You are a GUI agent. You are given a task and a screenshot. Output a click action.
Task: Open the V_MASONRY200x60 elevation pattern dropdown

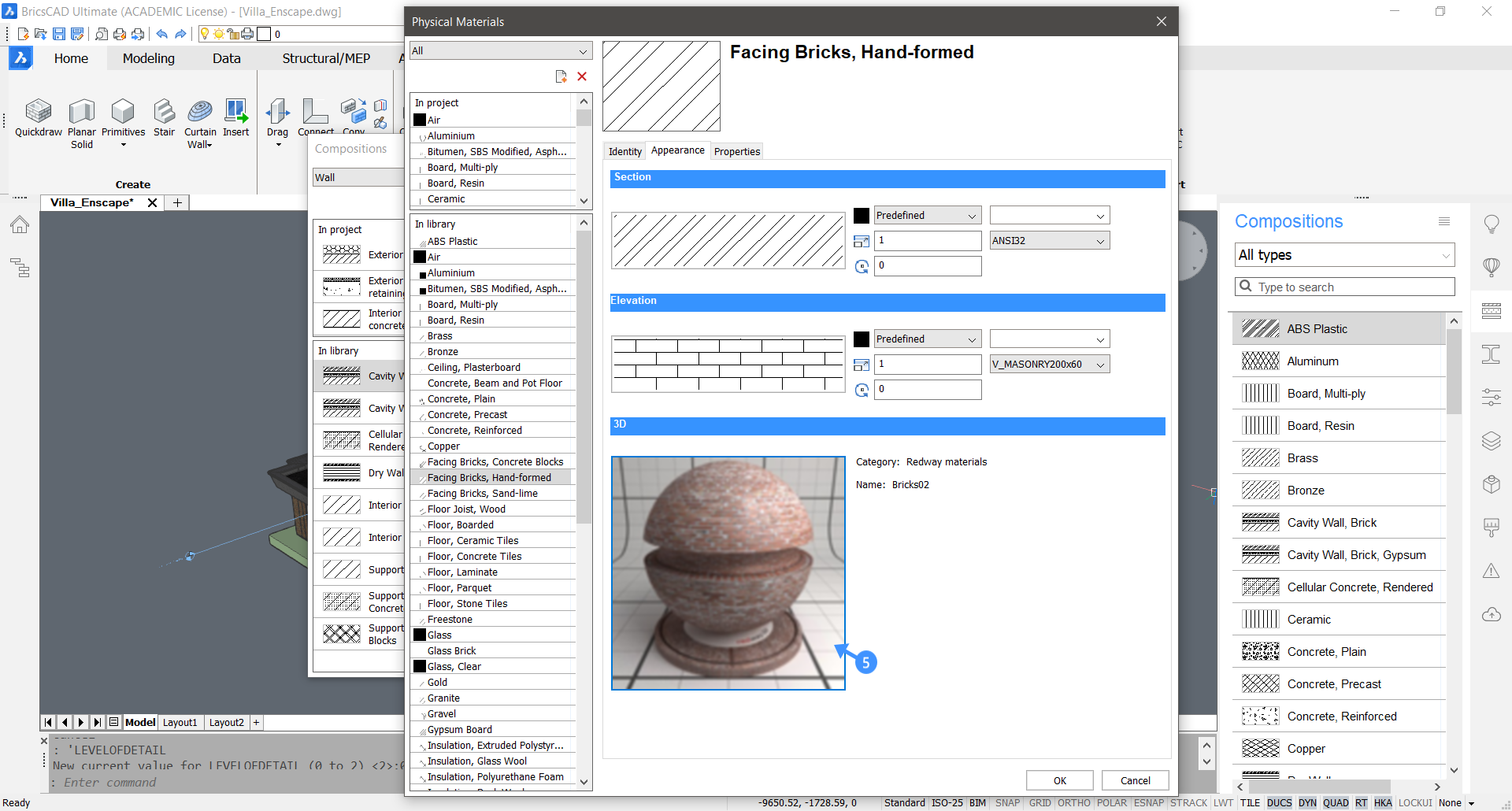coord(1048,364)
